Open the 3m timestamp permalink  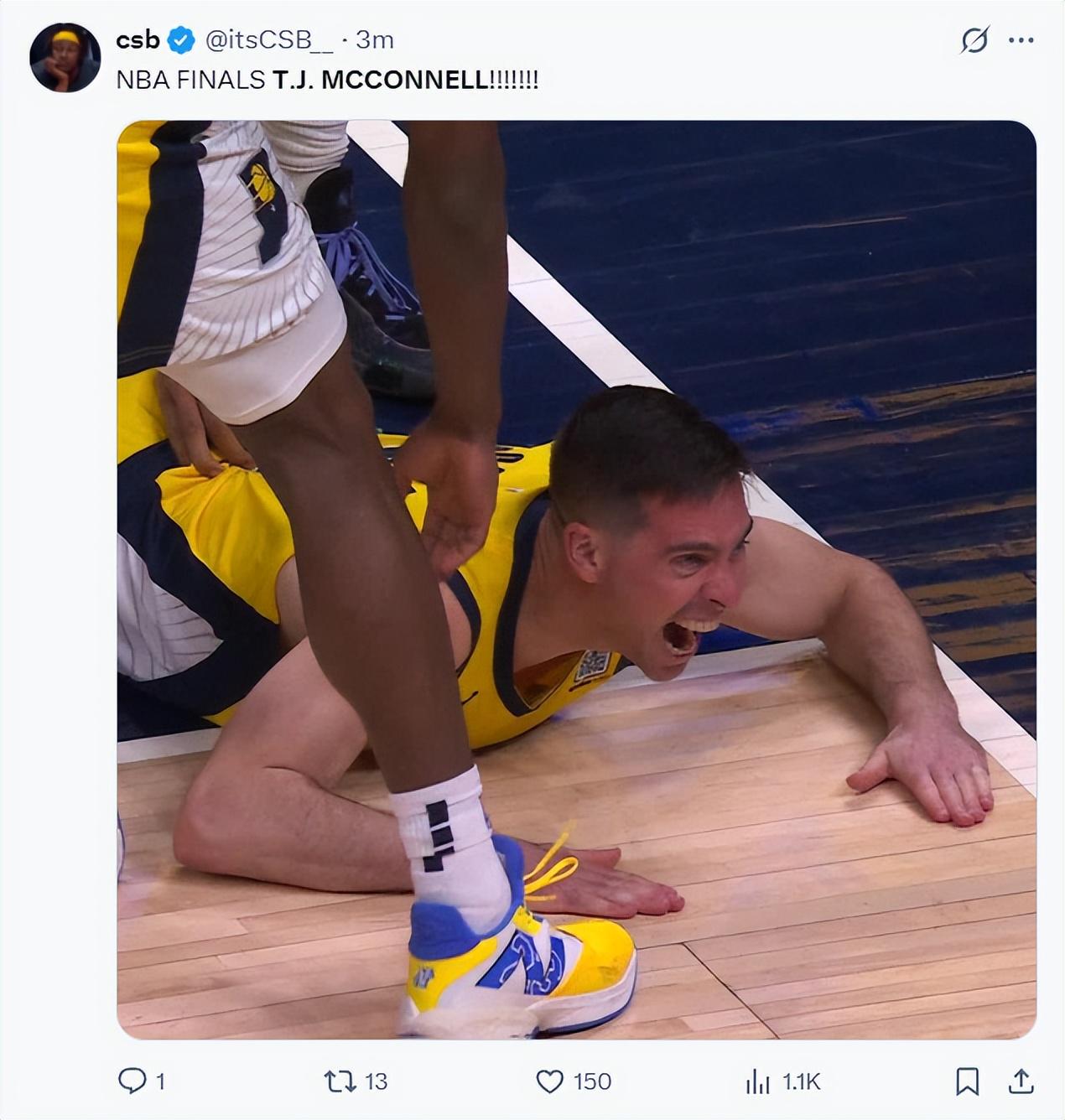coord(375,39)
